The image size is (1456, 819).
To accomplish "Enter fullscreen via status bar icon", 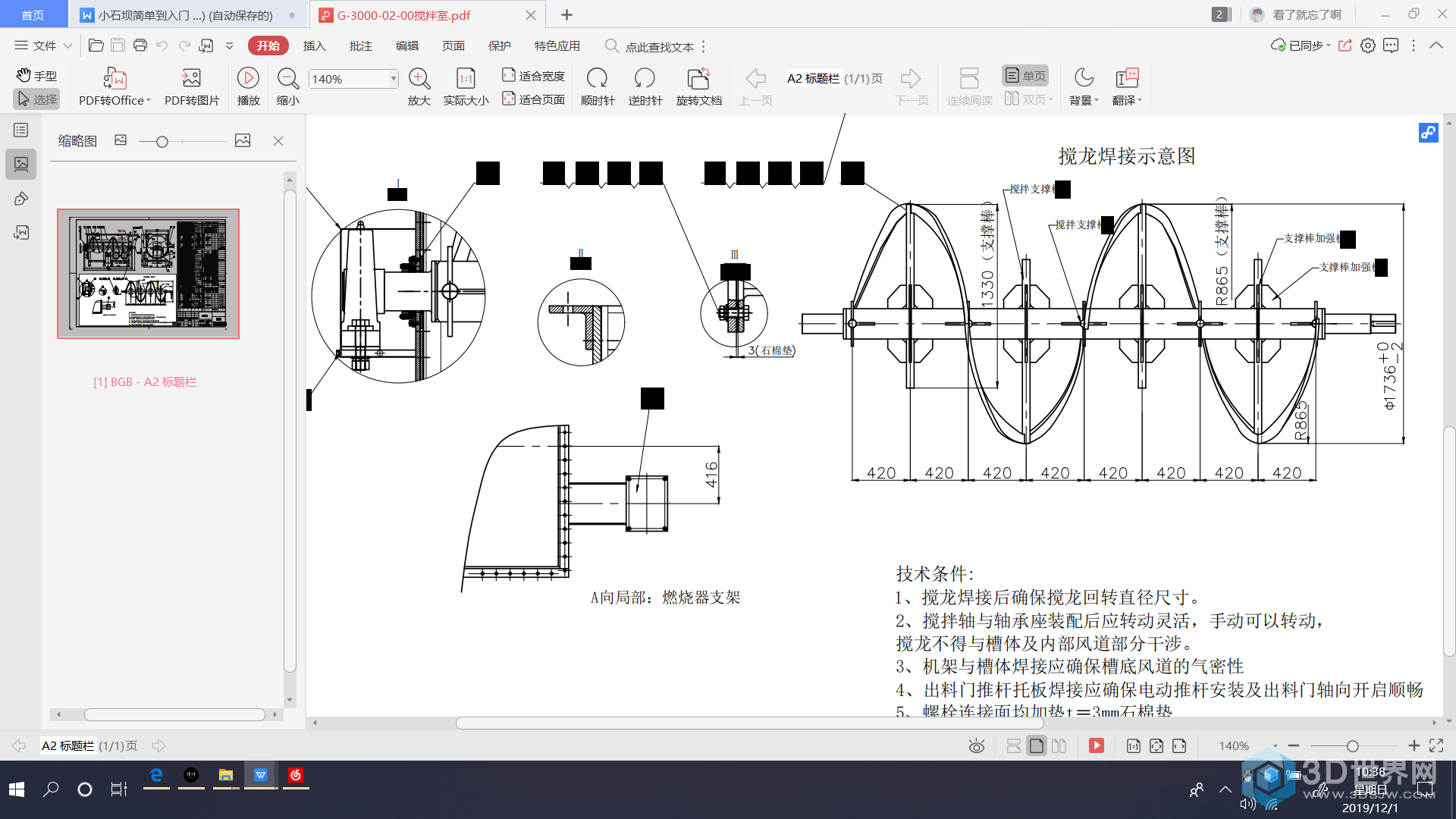I will [1436, 746].
